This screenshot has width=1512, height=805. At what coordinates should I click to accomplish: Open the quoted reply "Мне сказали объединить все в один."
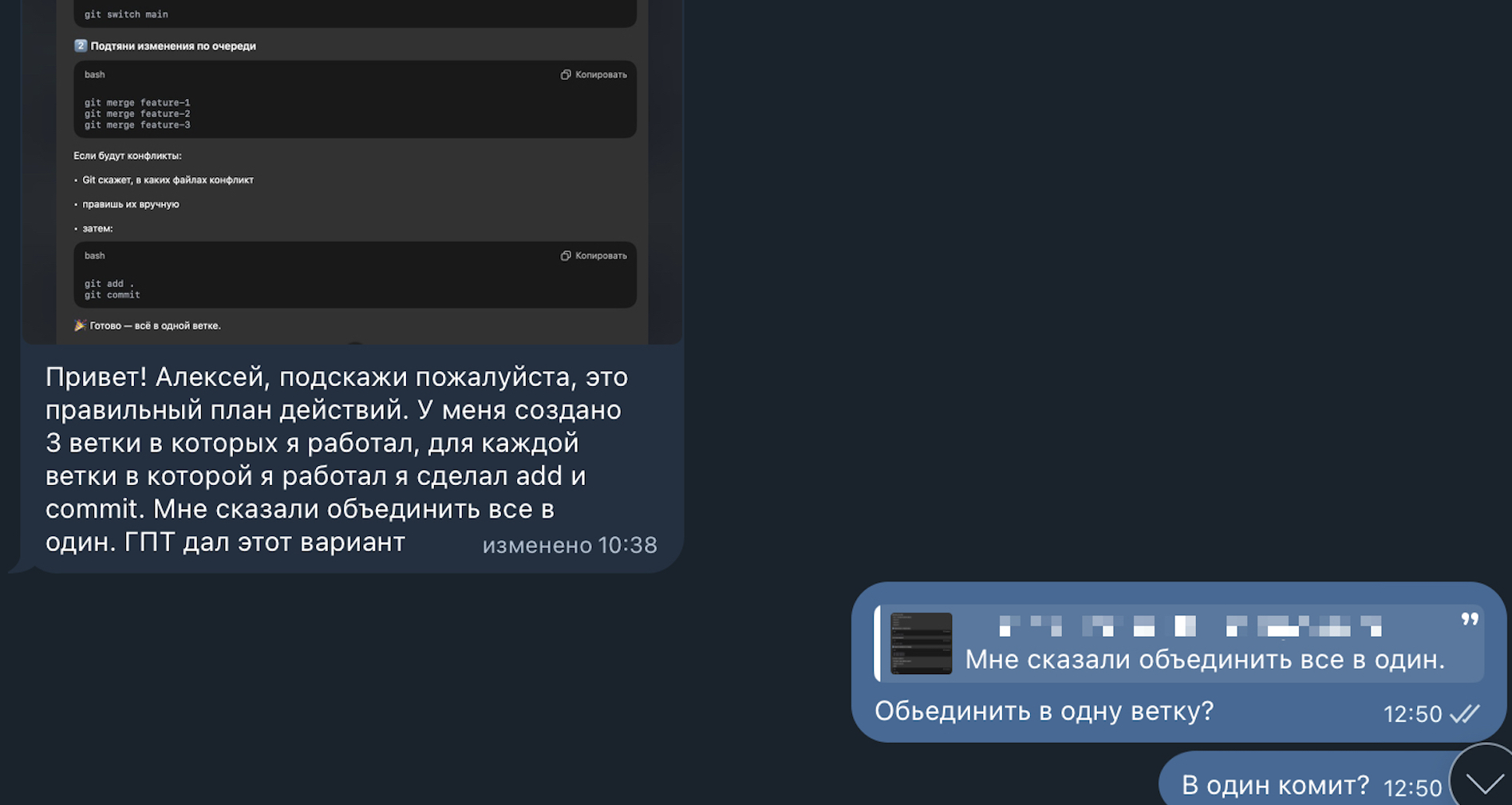pos(1180,644)
